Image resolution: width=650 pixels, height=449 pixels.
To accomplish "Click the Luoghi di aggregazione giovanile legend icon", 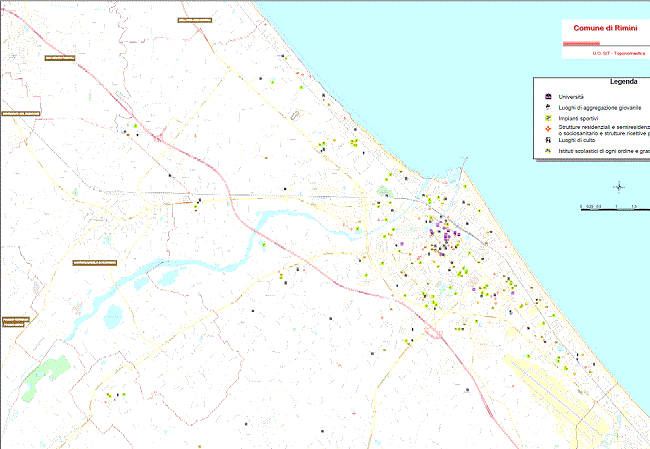I will pyautogui.click(x=548, y=107).
